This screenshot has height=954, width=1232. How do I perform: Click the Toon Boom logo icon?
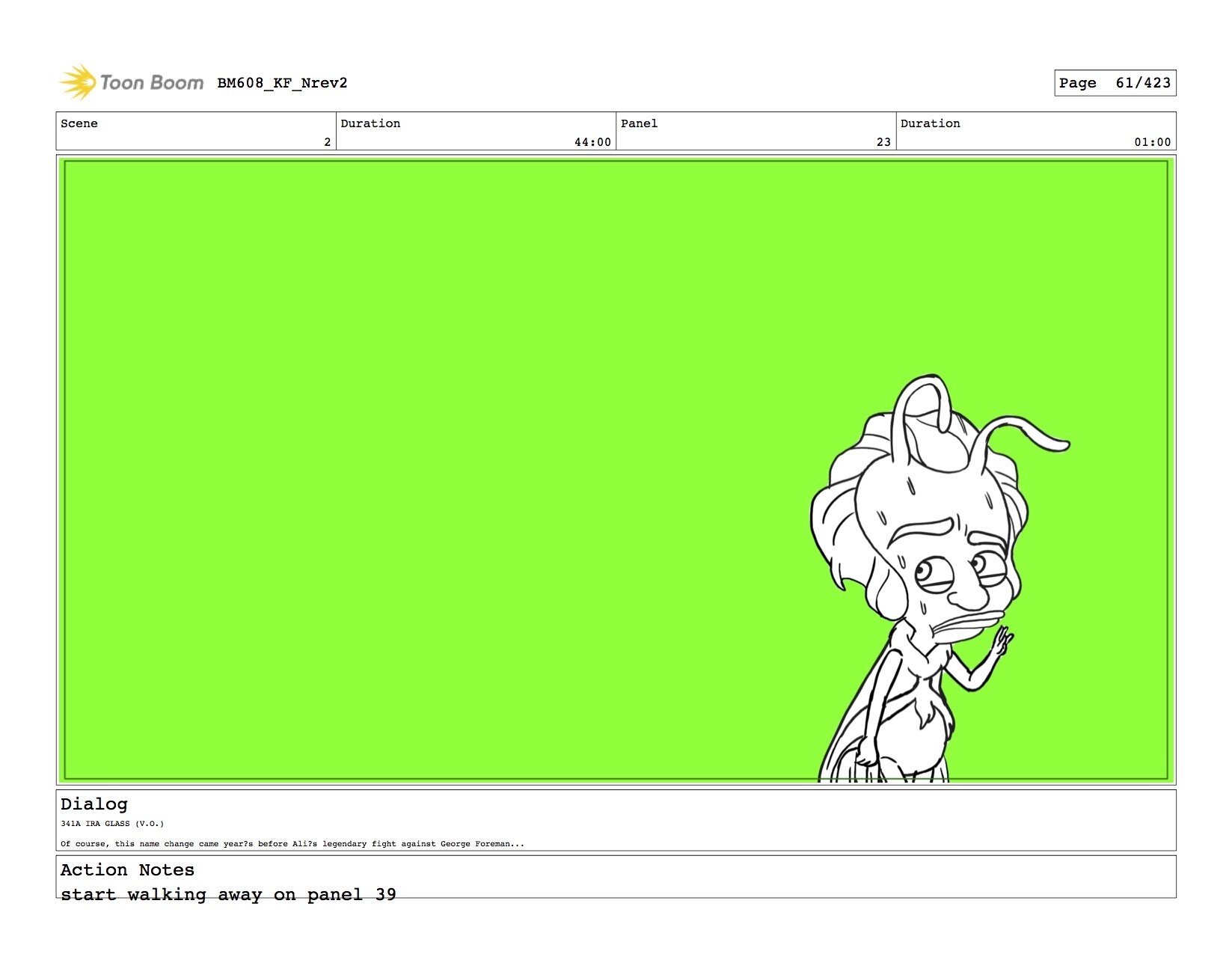click(78, 82)
